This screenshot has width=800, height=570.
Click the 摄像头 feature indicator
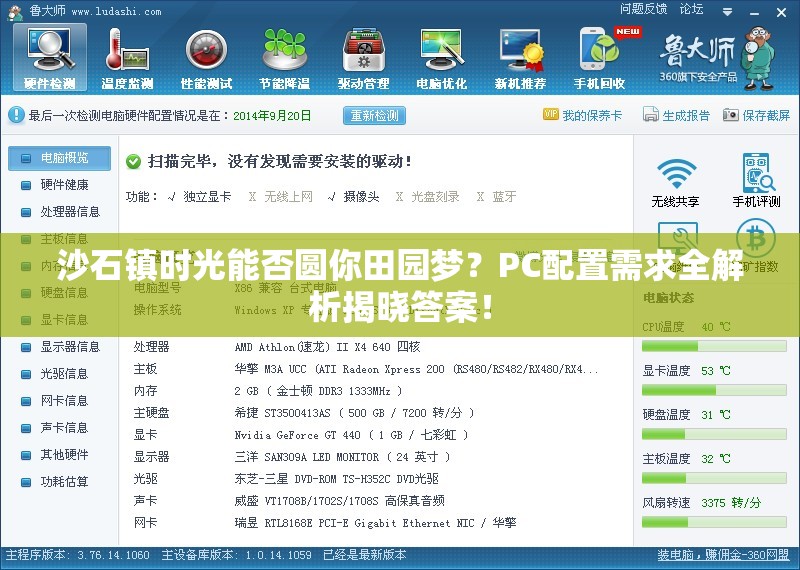[x=354, y=196]
